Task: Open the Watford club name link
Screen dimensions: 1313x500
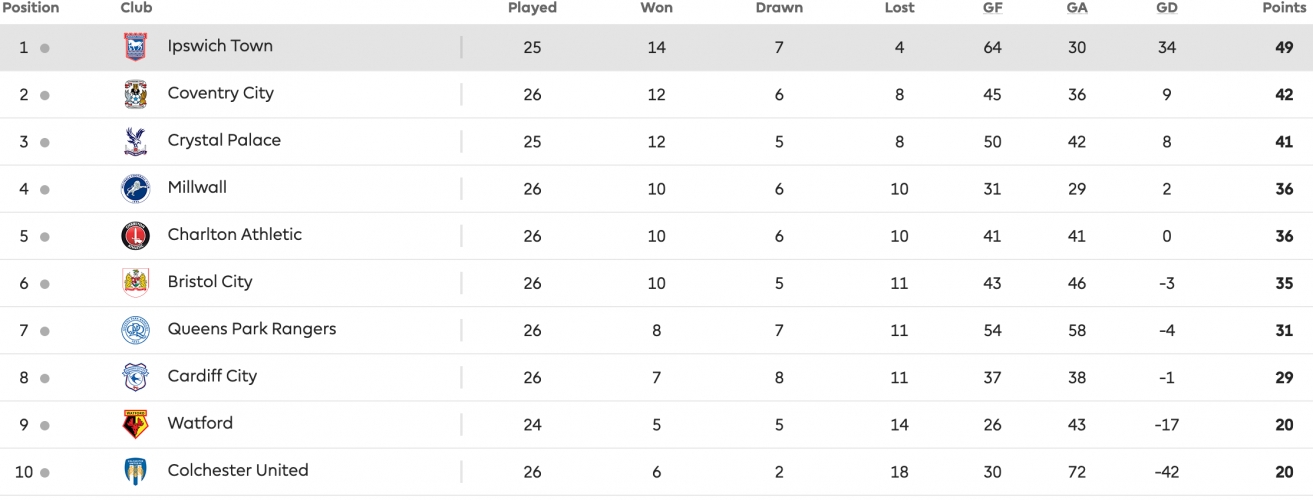Action: pyautogui.click(x=200, y=423)
